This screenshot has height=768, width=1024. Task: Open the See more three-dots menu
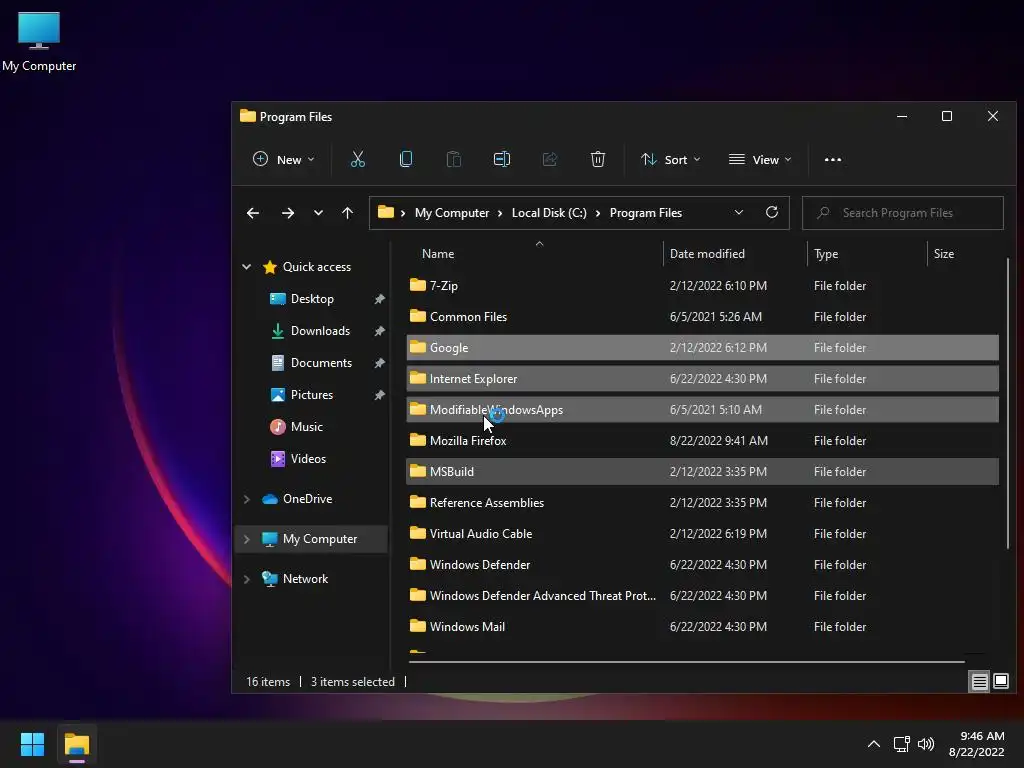coord(833,159)
